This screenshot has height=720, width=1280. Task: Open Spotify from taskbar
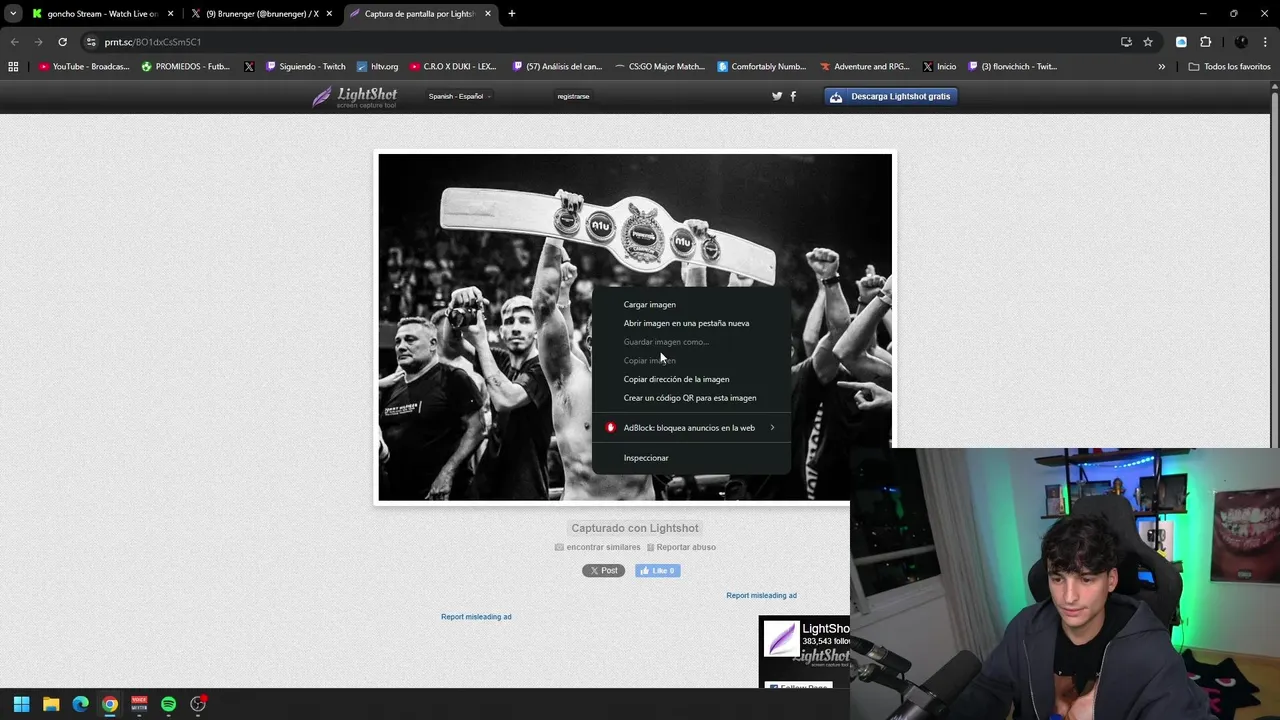point(168,704)
